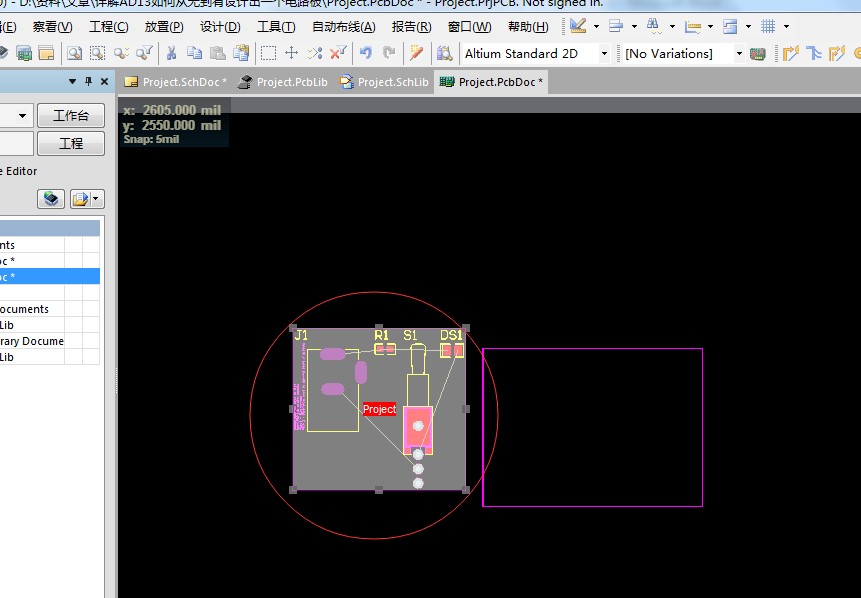
Task: Select the red Project label on the PCB
Action: coord(378,409)
